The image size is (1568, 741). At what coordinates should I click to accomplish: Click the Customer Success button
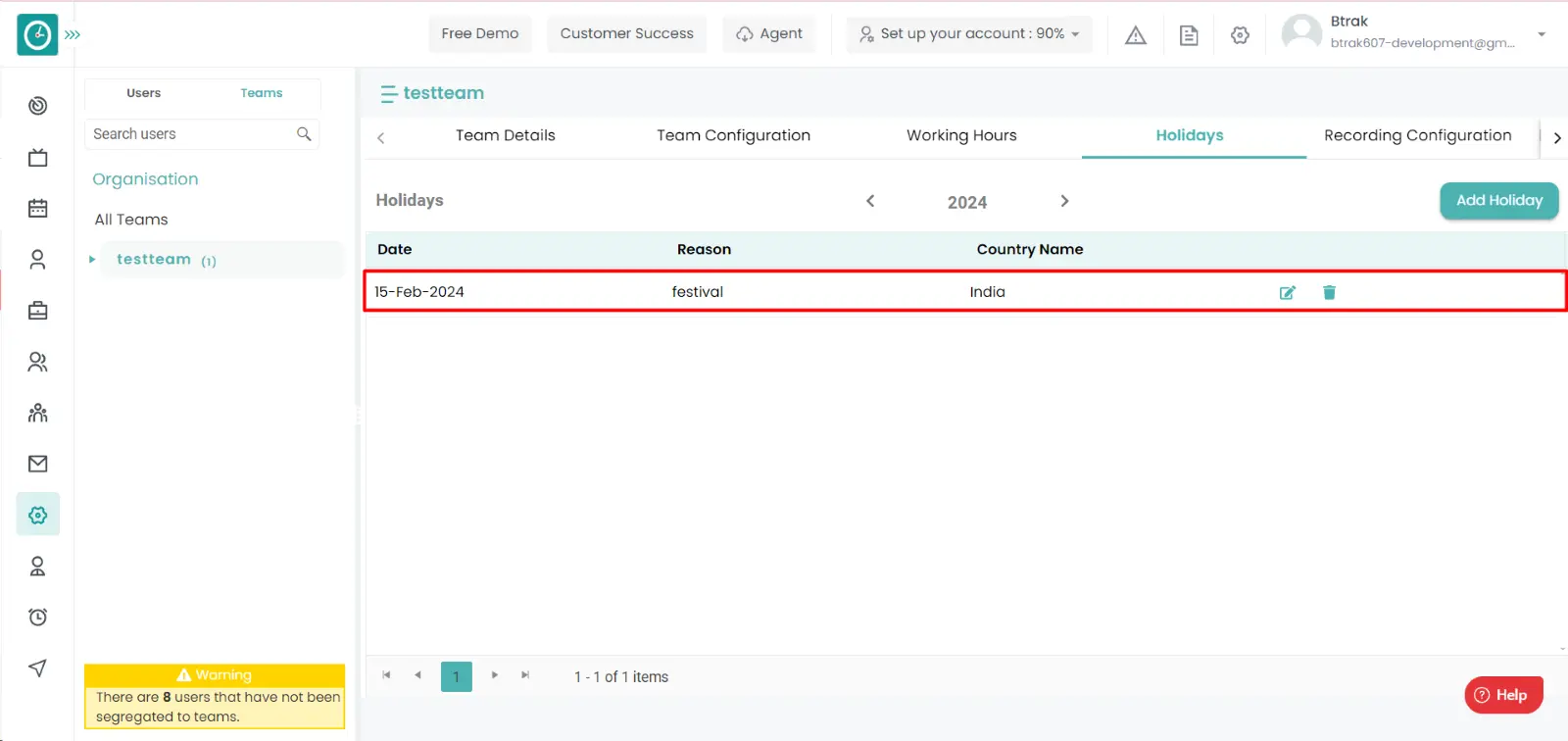(627, 33)
